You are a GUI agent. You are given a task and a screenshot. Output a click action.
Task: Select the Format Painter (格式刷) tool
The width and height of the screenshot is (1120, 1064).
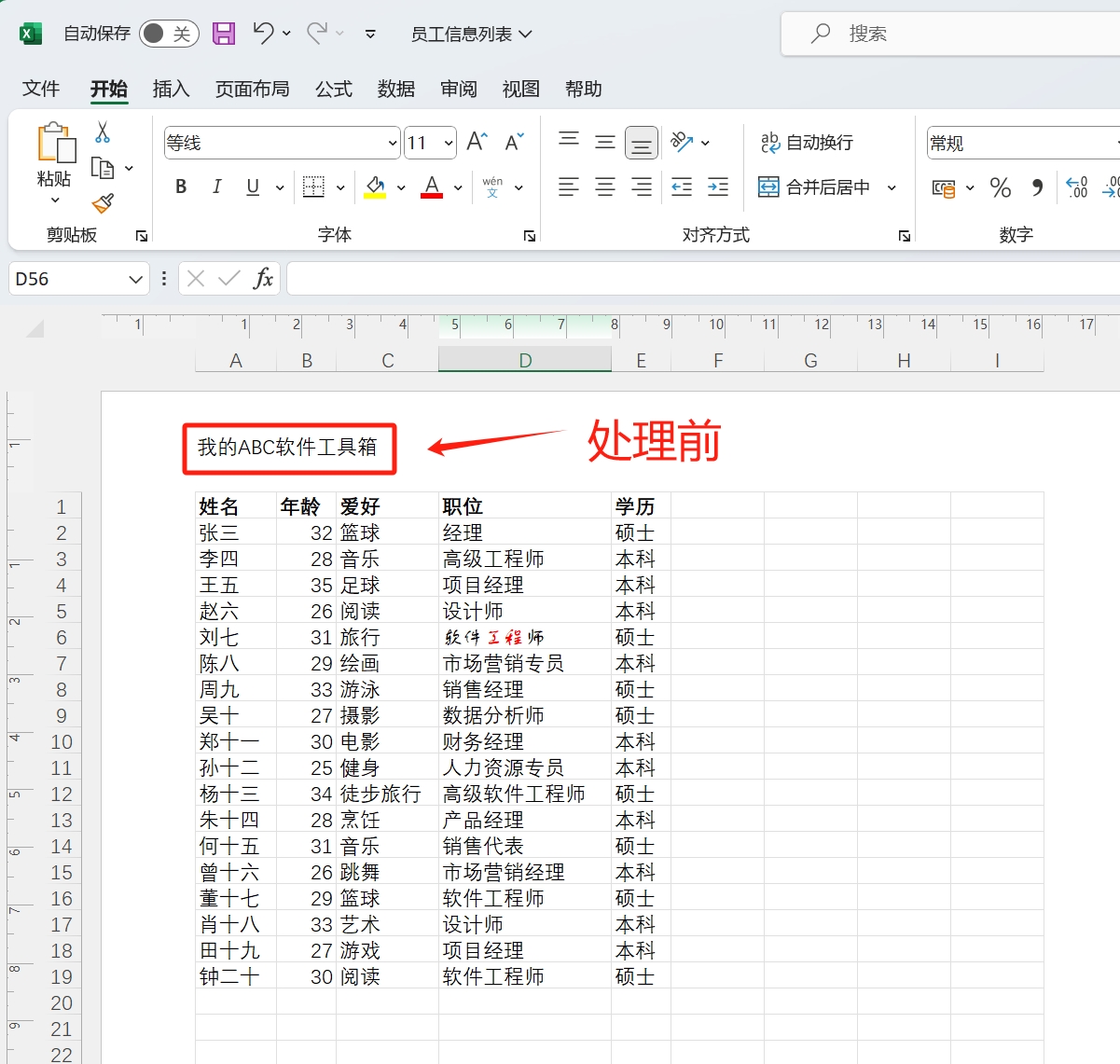point(104,204)
